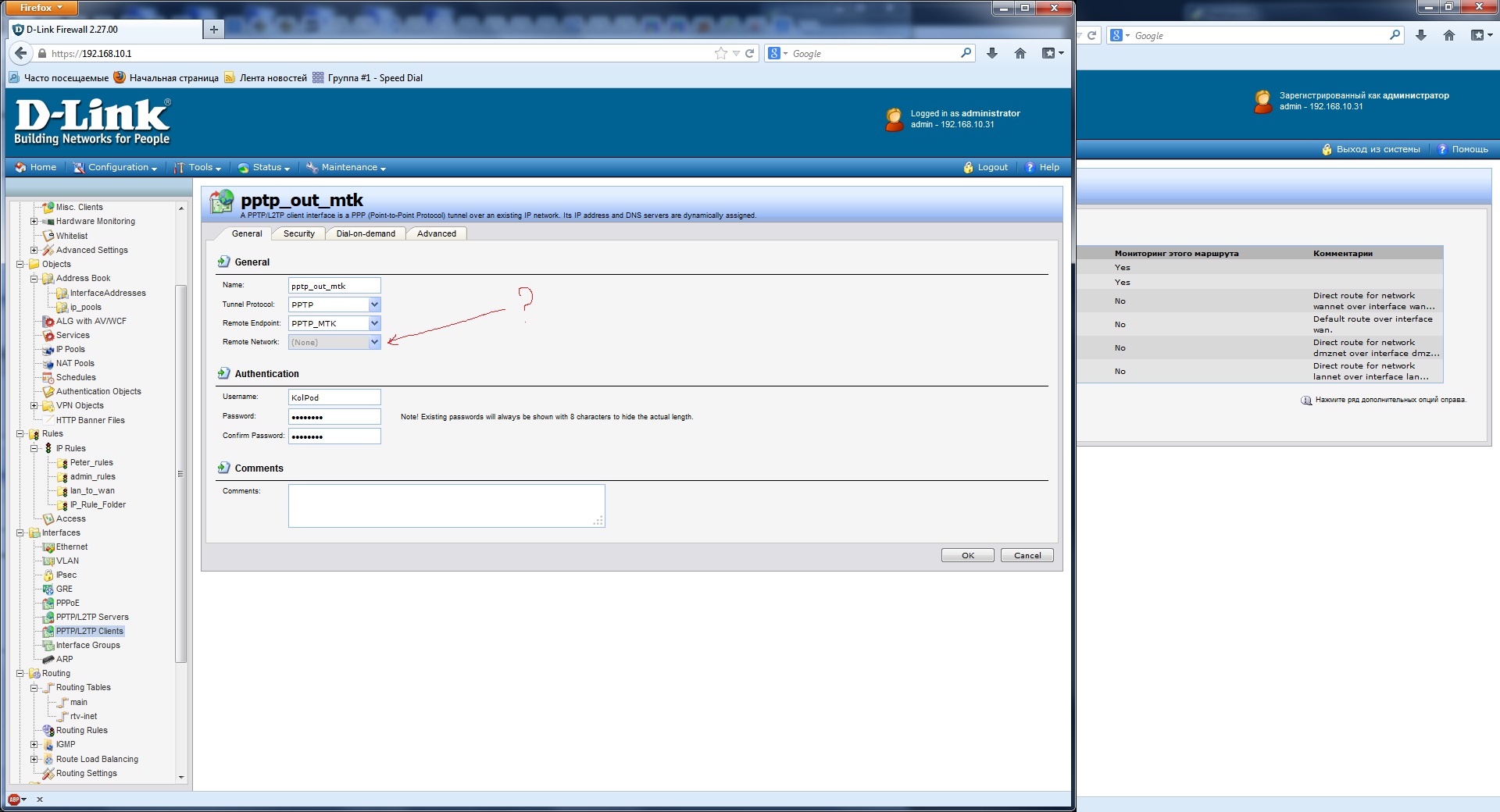This screenshot has height=812, width=1500.
Task: Click the Comments text area
Action: pos(446,506)
